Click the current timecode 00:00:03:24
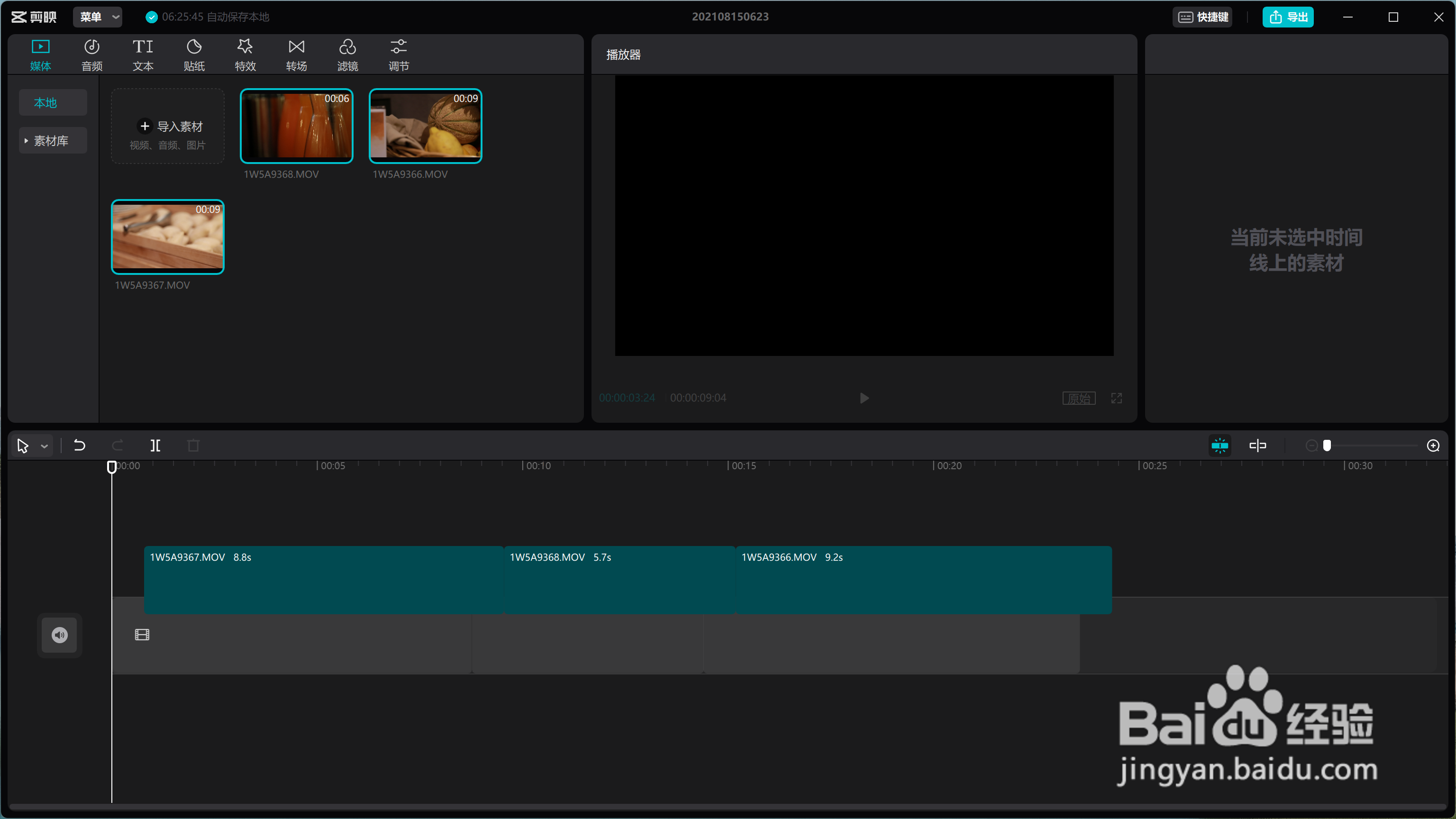The height and width of the screenshot is (819, 1456). [x=627, y=398]
